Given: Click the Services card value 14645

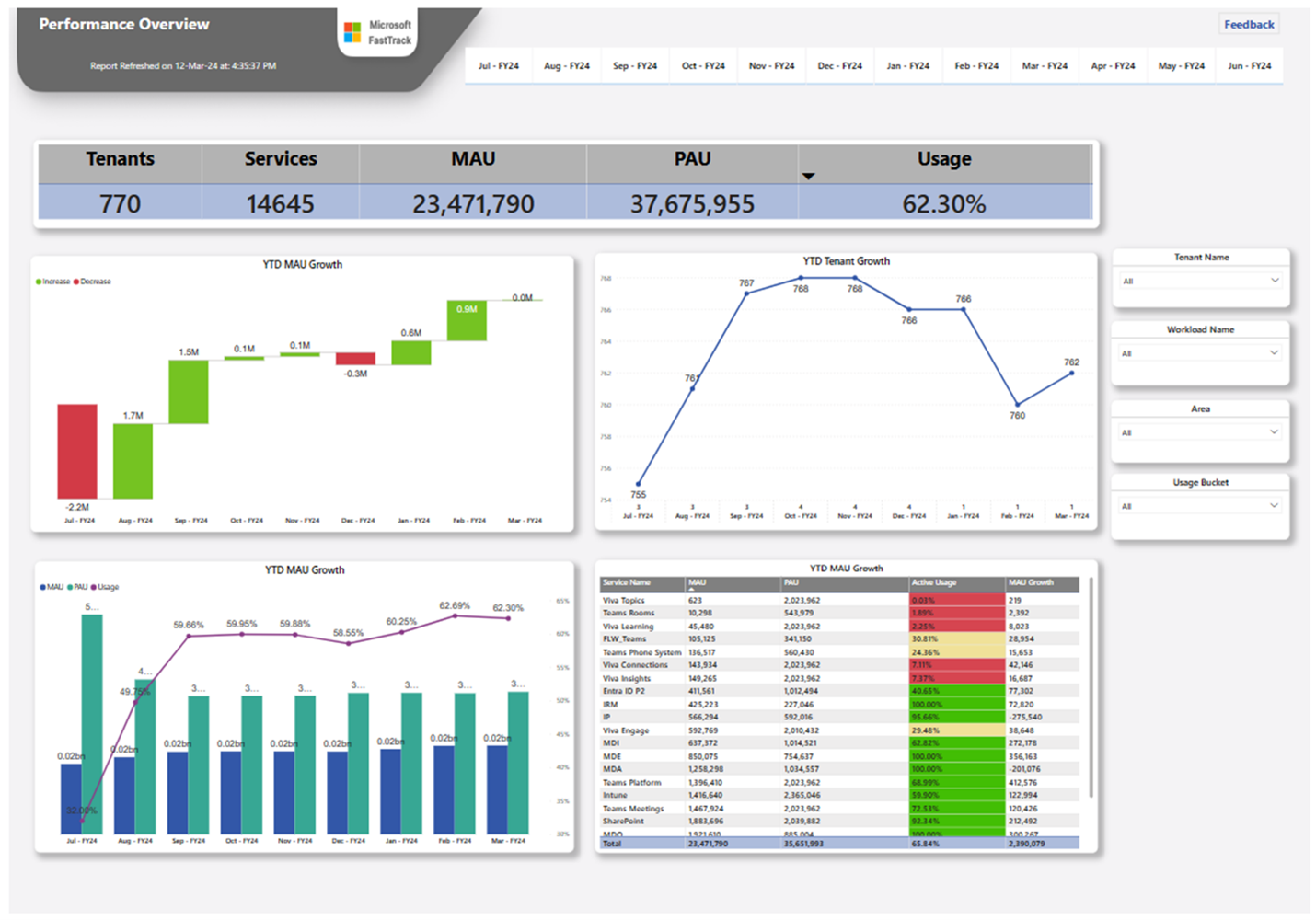Looking at the screenshot, I should point(280,204).
